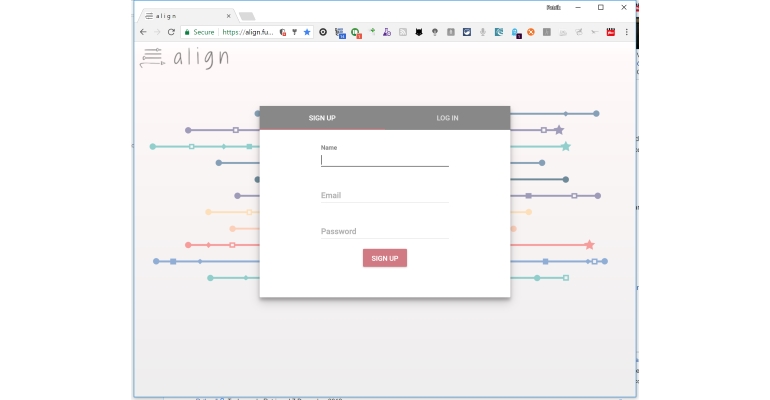This screenshot has height=400, width=770.
Task: Click the purple flask extension icon
Action: click(387, 32)
